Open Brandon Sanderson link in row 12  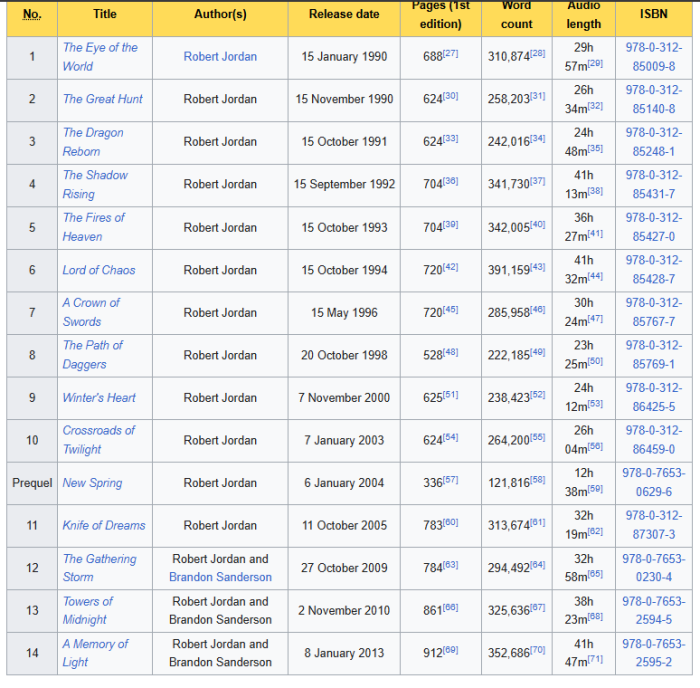220,577
